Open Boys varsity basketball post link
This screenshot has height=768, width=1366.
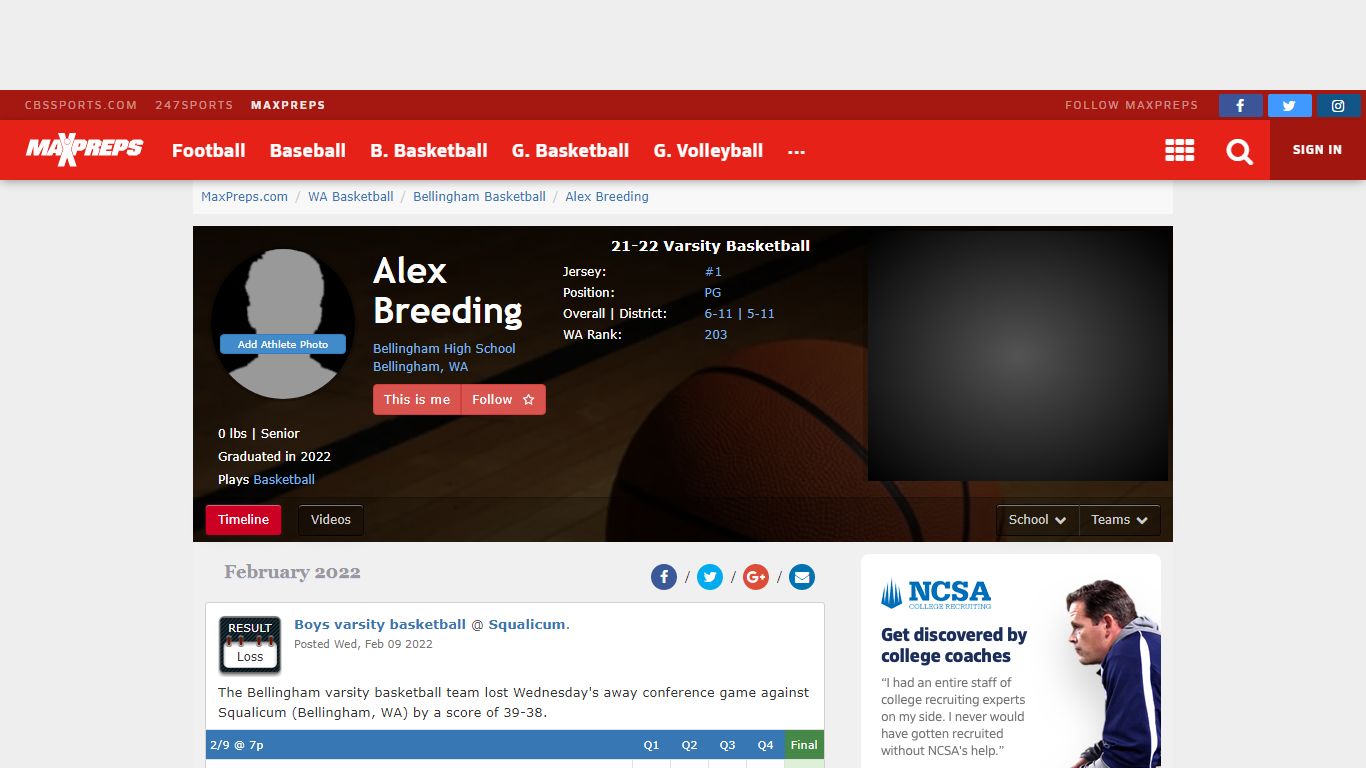[380, 625]
